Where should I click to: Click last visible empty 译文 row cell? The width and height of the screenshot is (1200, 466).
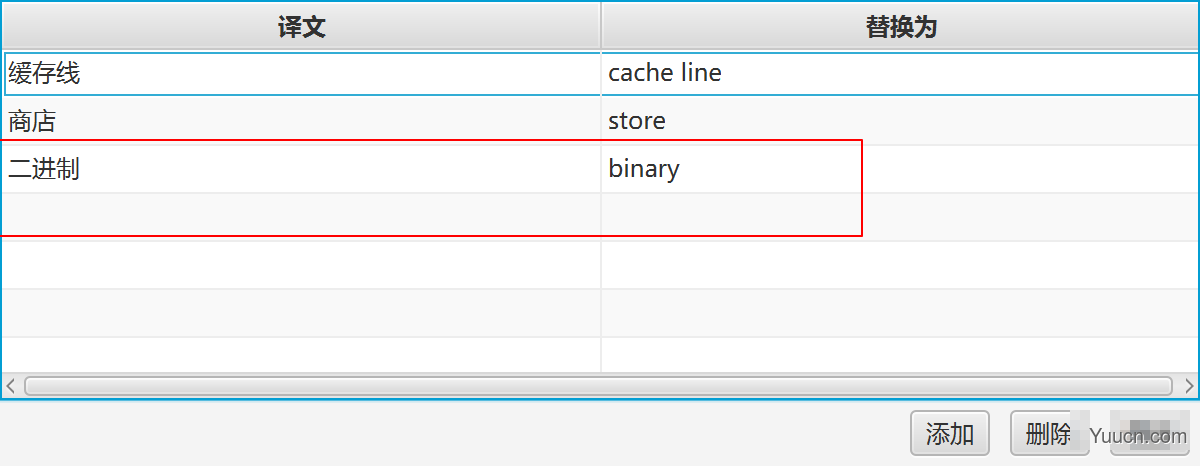[301, 355]
